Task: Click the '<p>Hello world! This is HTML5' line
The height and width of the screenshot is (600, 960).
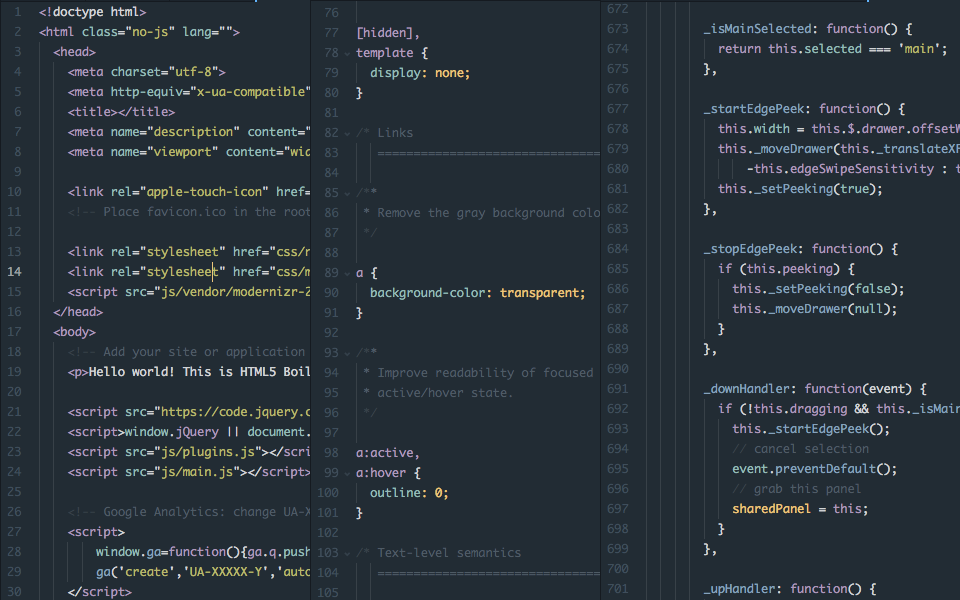Action: tap(189, 372)
